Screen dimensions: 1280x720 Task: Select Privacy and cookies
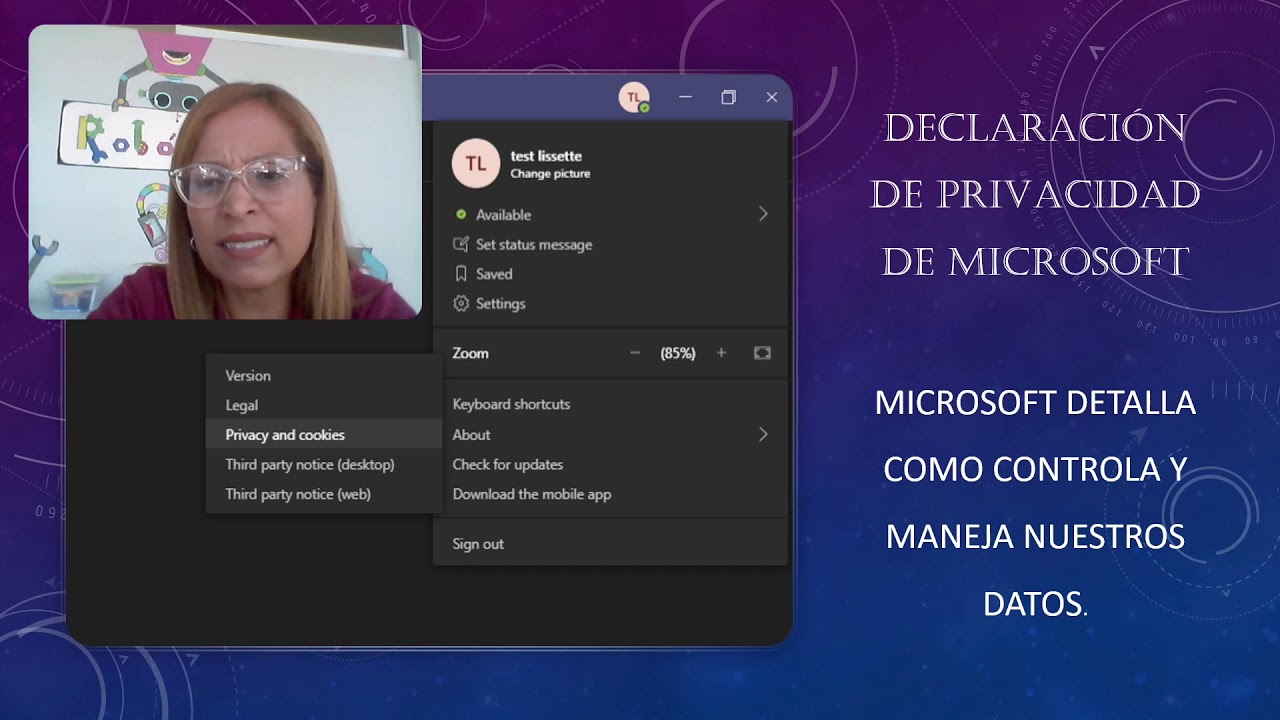click(285, 435)
